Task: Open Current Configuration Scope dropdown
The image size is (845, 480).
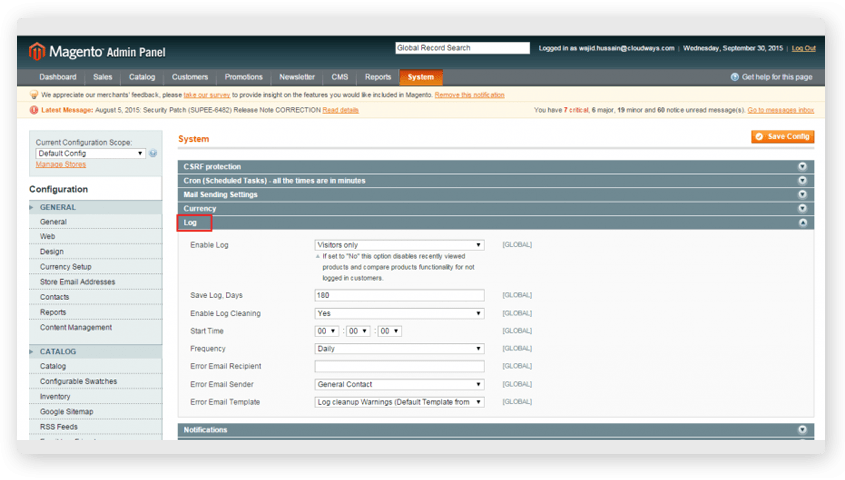Action: [x=90, y=154]
